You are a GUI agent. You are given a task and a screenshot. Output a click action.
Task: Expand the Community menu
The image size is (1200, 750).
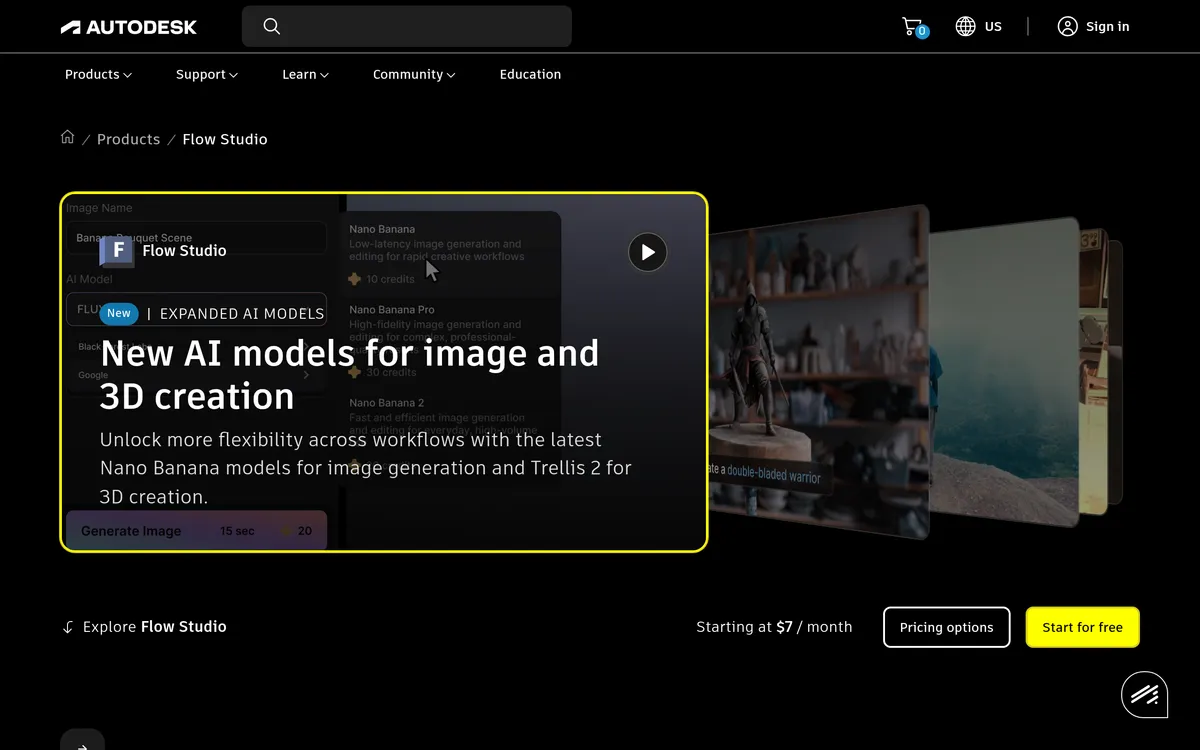coord(413,75)
